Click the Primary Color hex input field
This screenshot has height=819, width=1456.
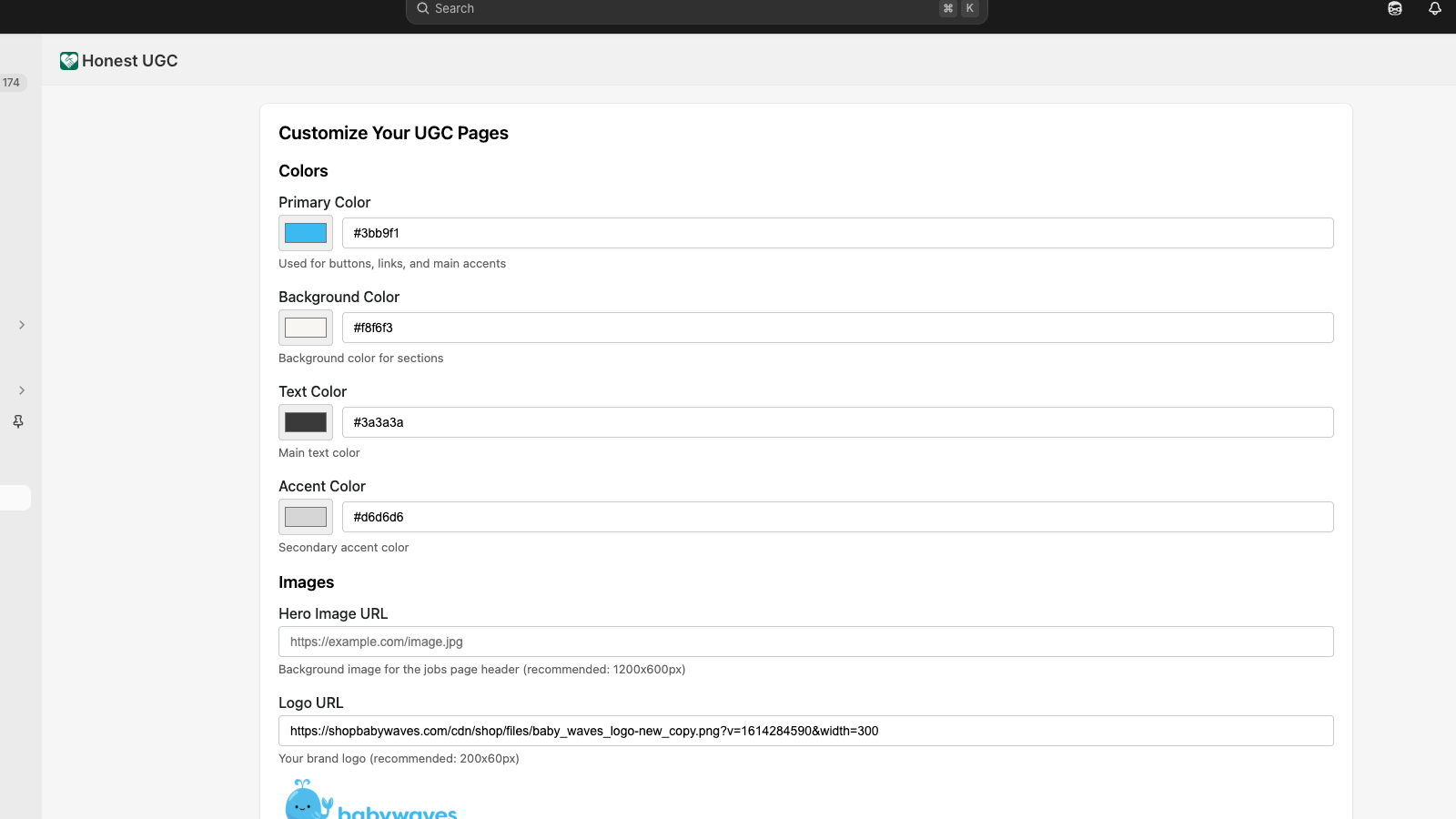[x=837, y=233]
